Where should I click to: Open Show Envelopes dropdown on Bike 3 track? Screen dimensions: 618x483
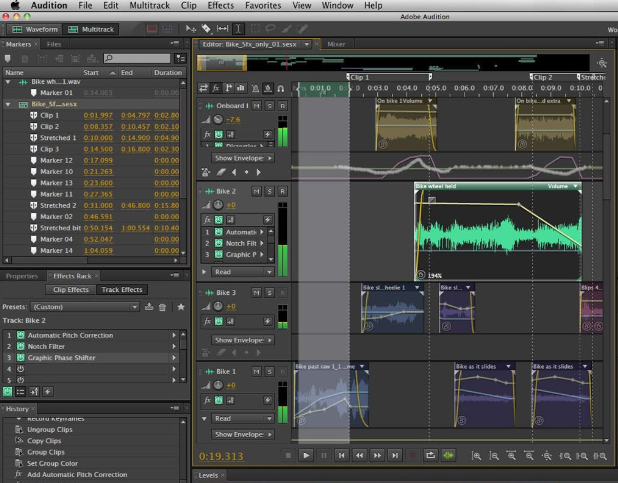pos(243,340)
